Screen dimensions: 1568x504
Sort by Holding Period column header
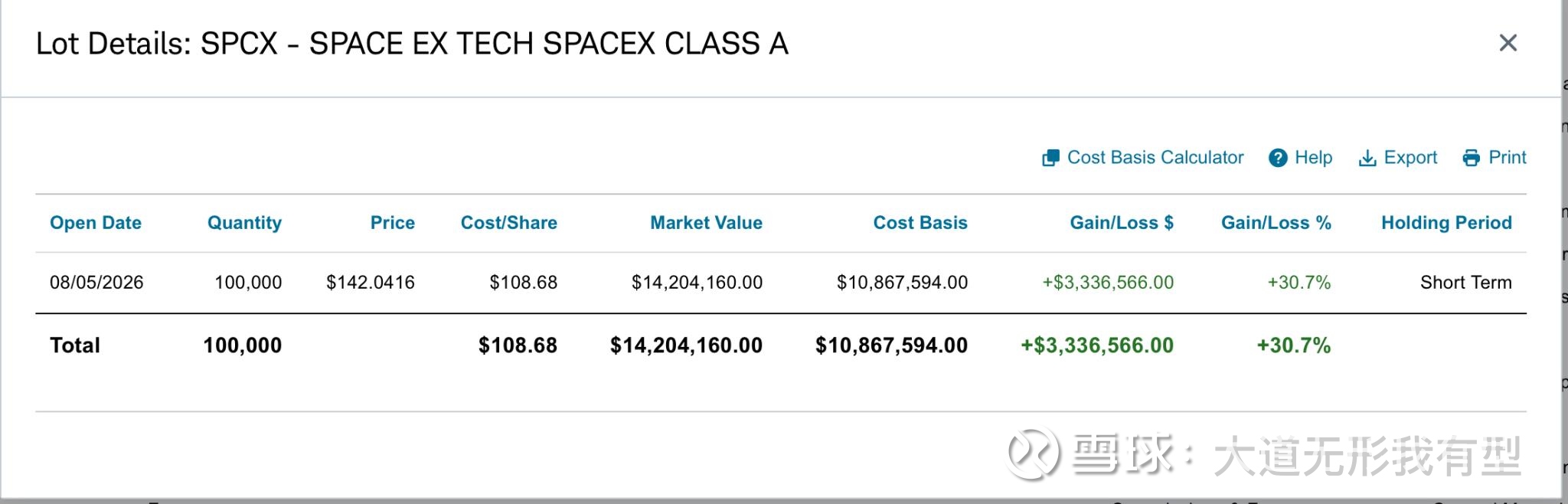click(x=1446, y=223)
